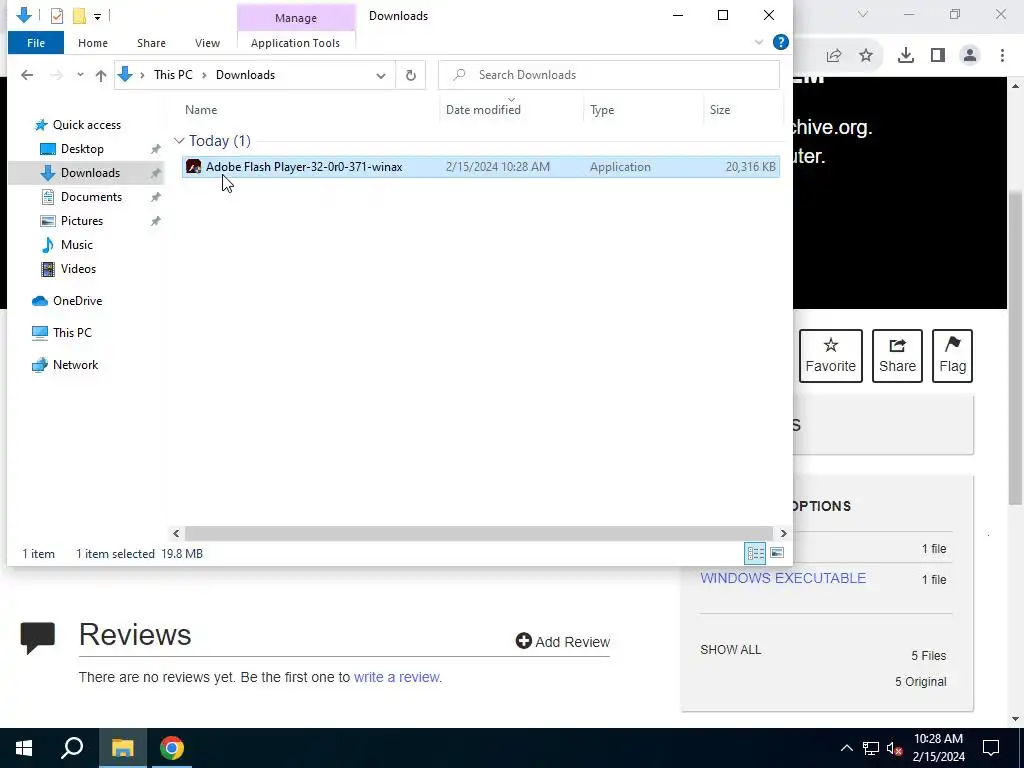Open the Customize Quick Access Toolbar dropdown arrow
This screenshot has height=768, width=1024.
coord(97,16)
